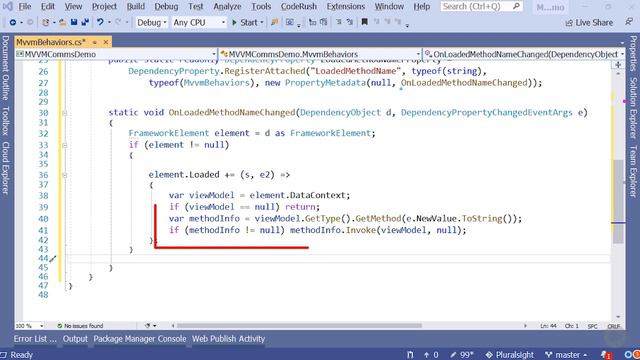The height and width of the screenshot is (360, 640).
Task: Click the No issues found indicator
Action: [80, 326]
